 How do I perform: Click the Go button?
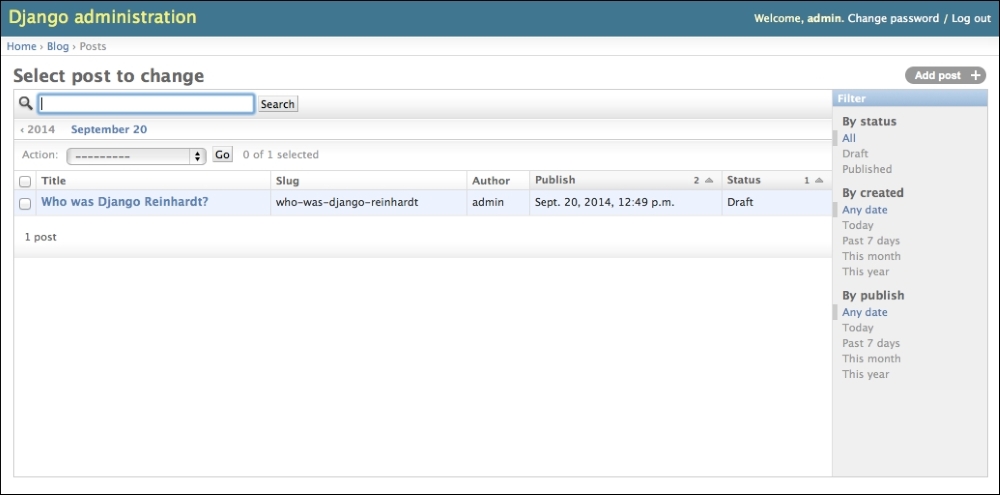[222, 154]
